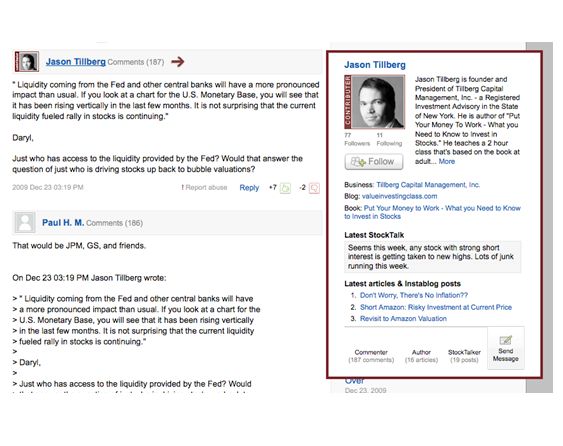Click the red arrow beside the comments count
Viewport: 563px width, 446px height.
pyautogui.click(x=177, y=62)
